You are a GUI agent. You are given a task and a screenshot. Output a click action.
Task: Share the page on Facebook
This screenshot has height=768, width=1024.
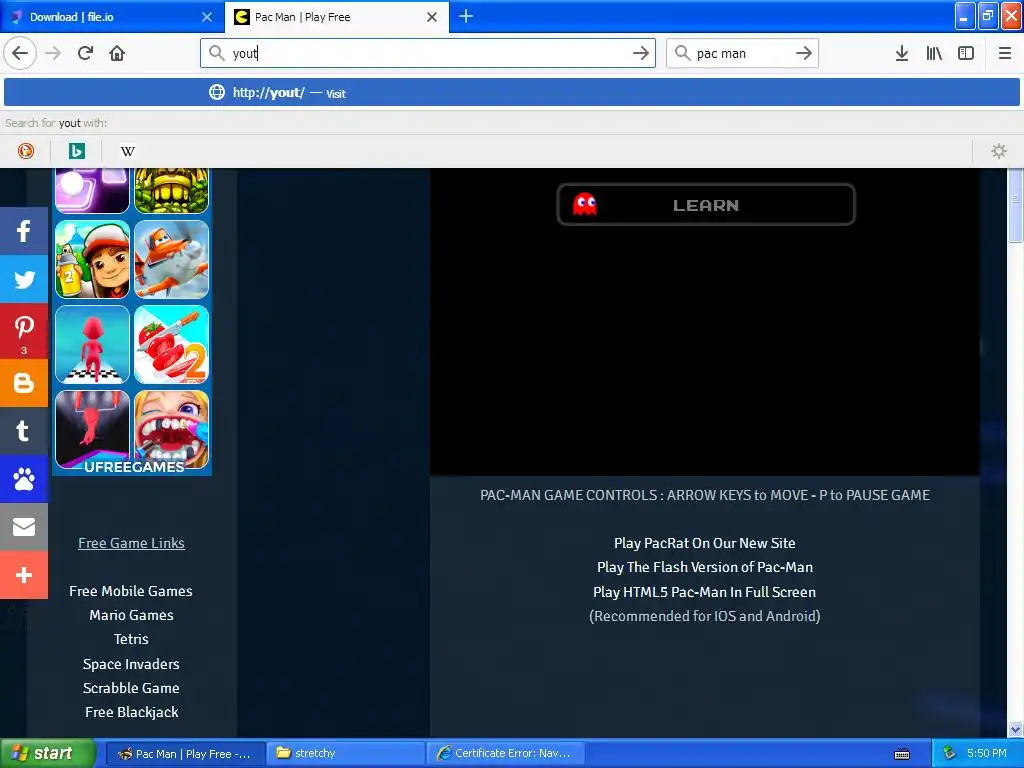[24, 231]
